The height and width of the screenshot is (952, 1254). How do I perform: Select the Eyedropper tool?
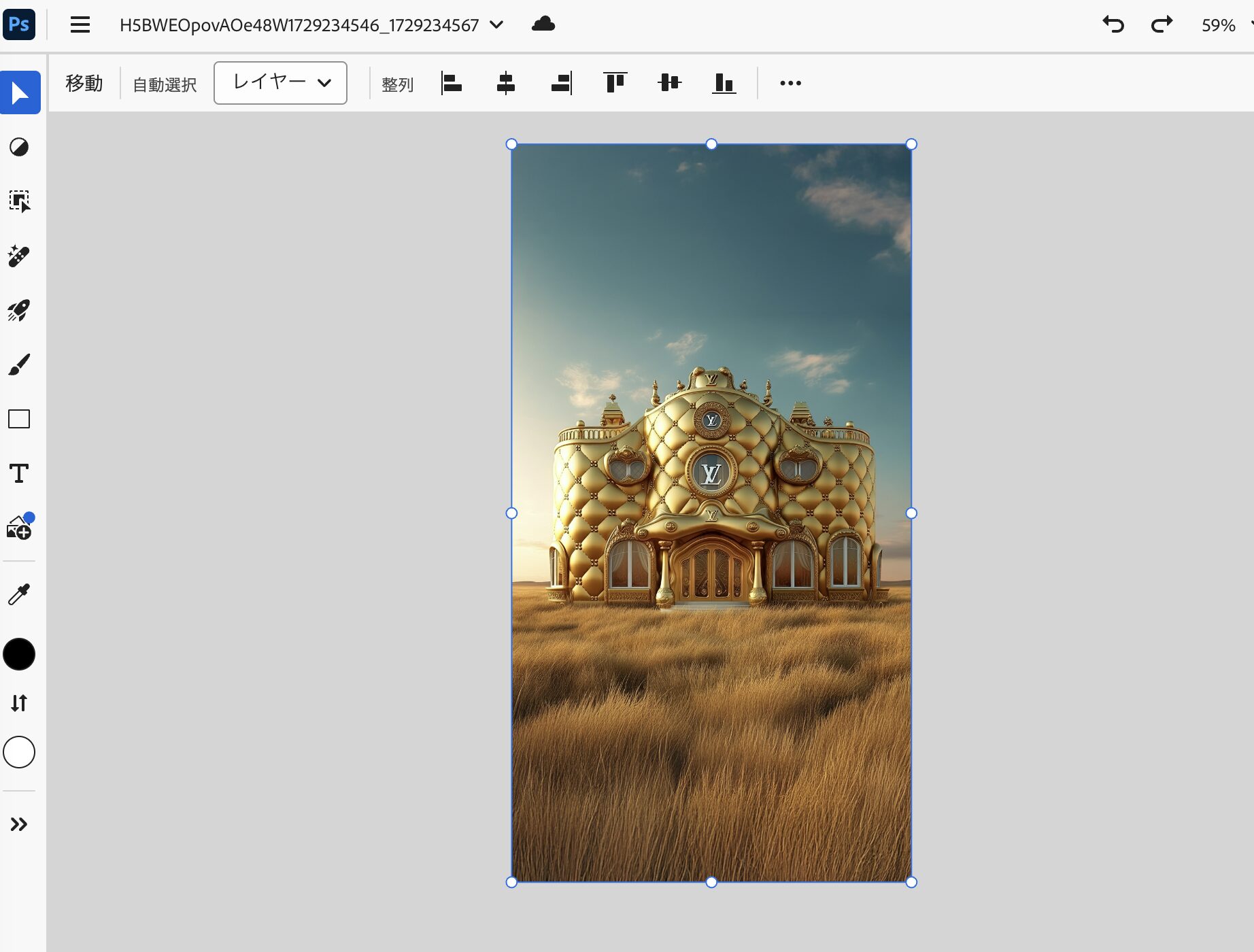click(x=19, y=594)
